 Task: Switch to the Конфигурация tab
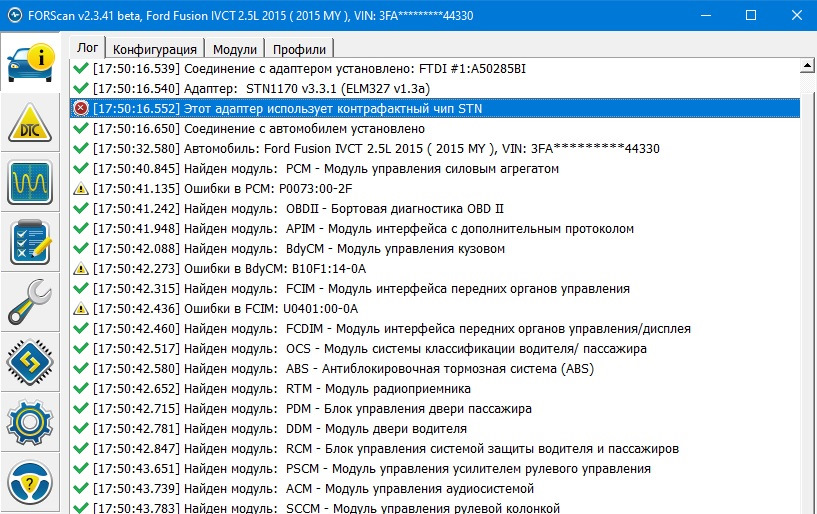(155, 50)
